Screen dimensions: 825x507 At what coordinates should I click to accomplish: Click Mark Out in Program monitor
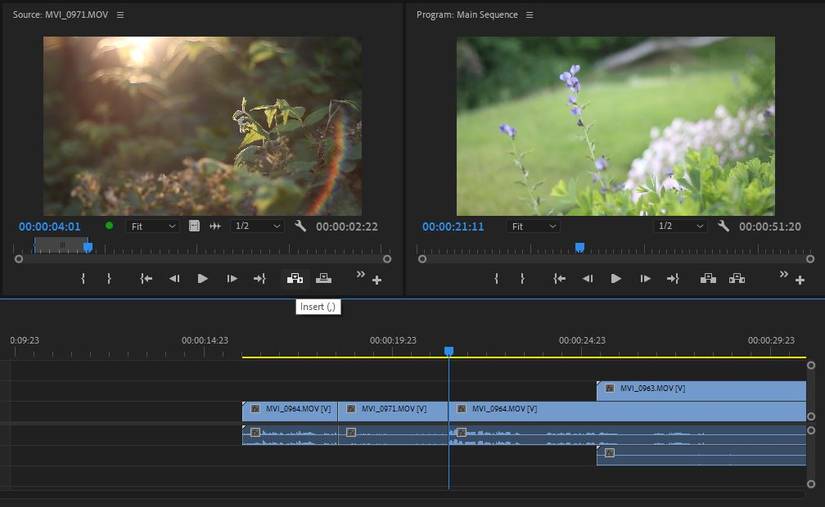pos(522,279)
